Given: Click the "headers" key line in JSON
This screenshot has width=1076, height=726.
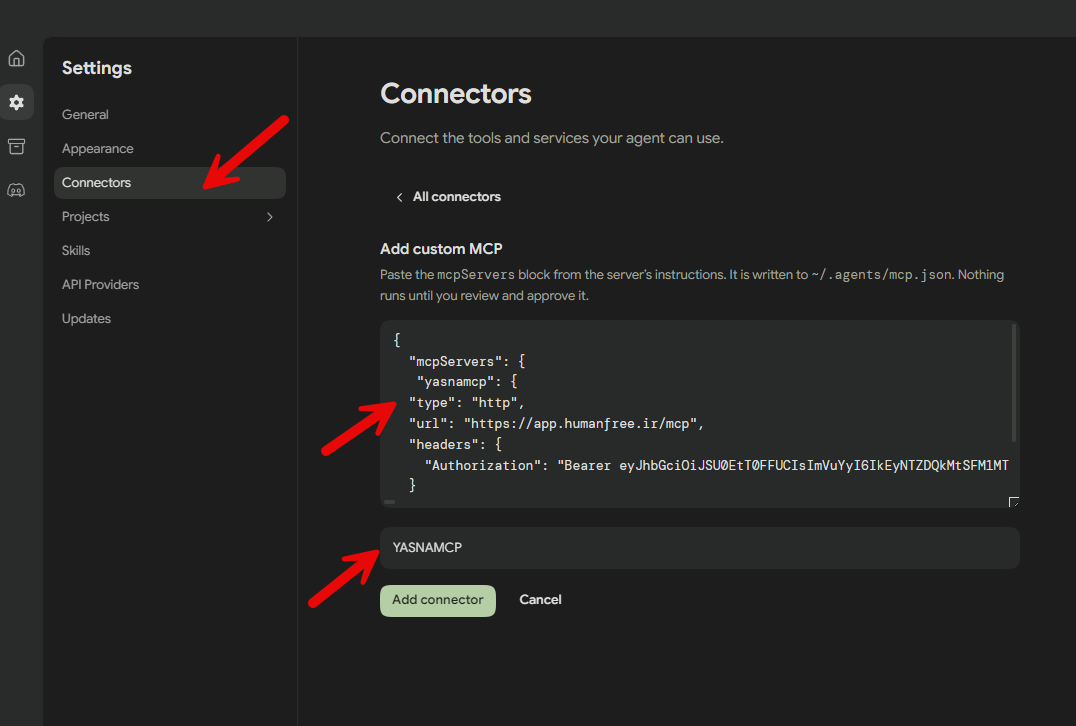Looking at the screenshot, I should point(455,445).
